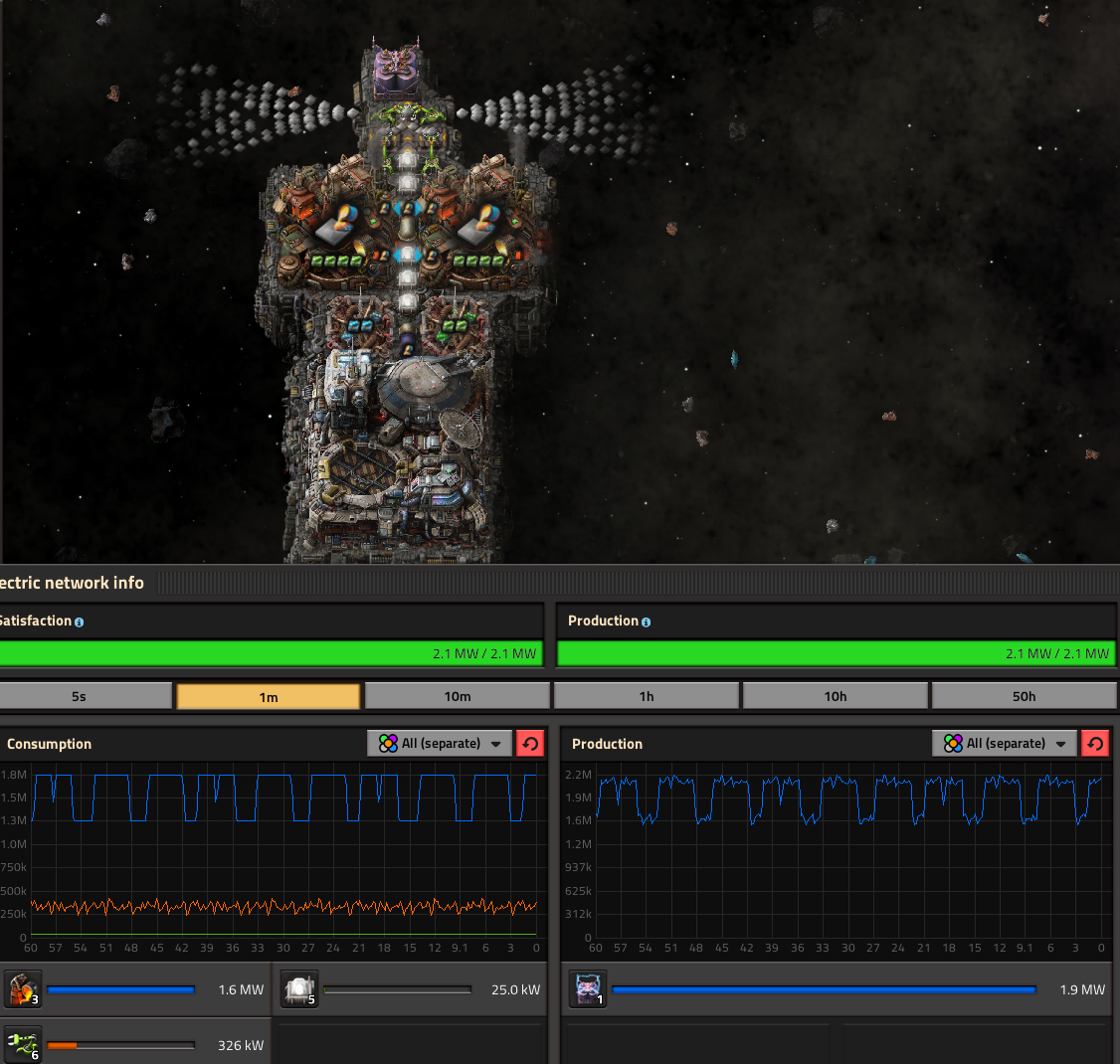The width and height of the screenshot is (1120, 1064).
Task: Click the 25.0 kW consumption value
Action: coord(515,989)
